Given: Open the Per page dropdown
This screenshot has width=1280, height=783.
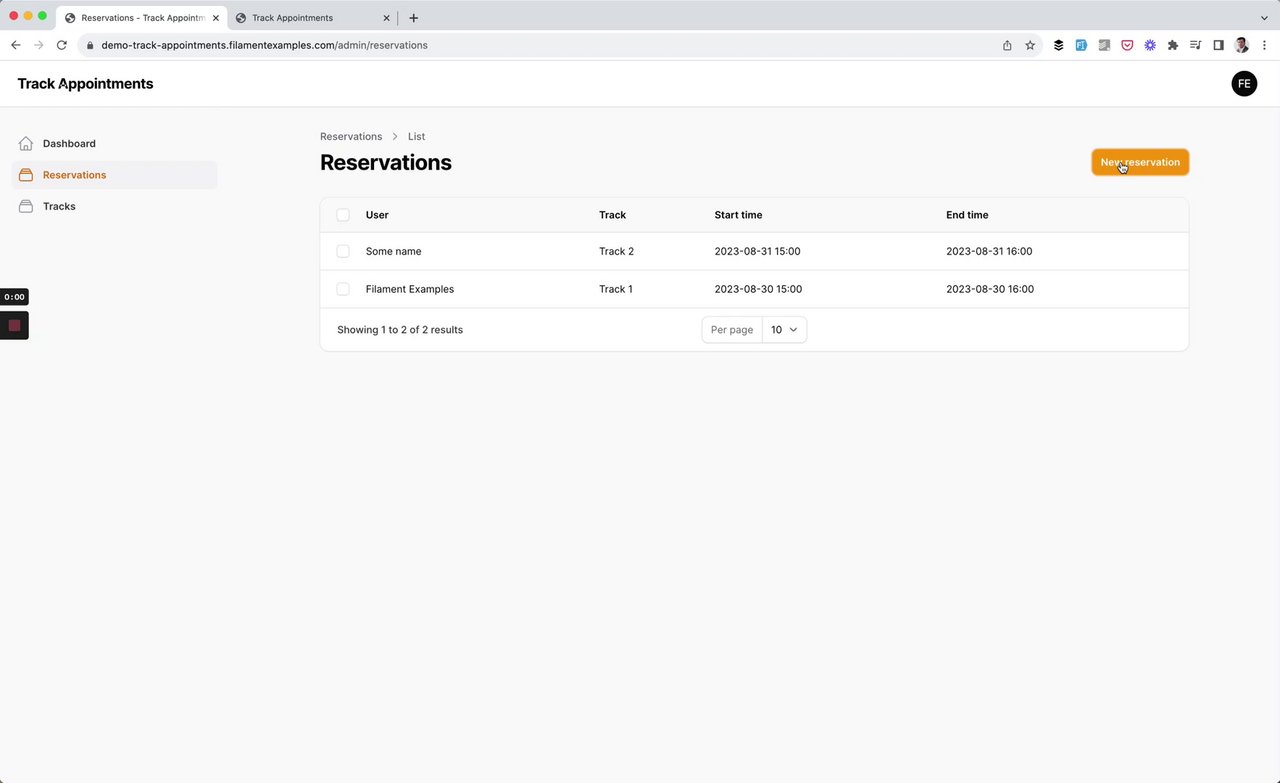Looking at the screenshot, I should (x=784, y=330).
